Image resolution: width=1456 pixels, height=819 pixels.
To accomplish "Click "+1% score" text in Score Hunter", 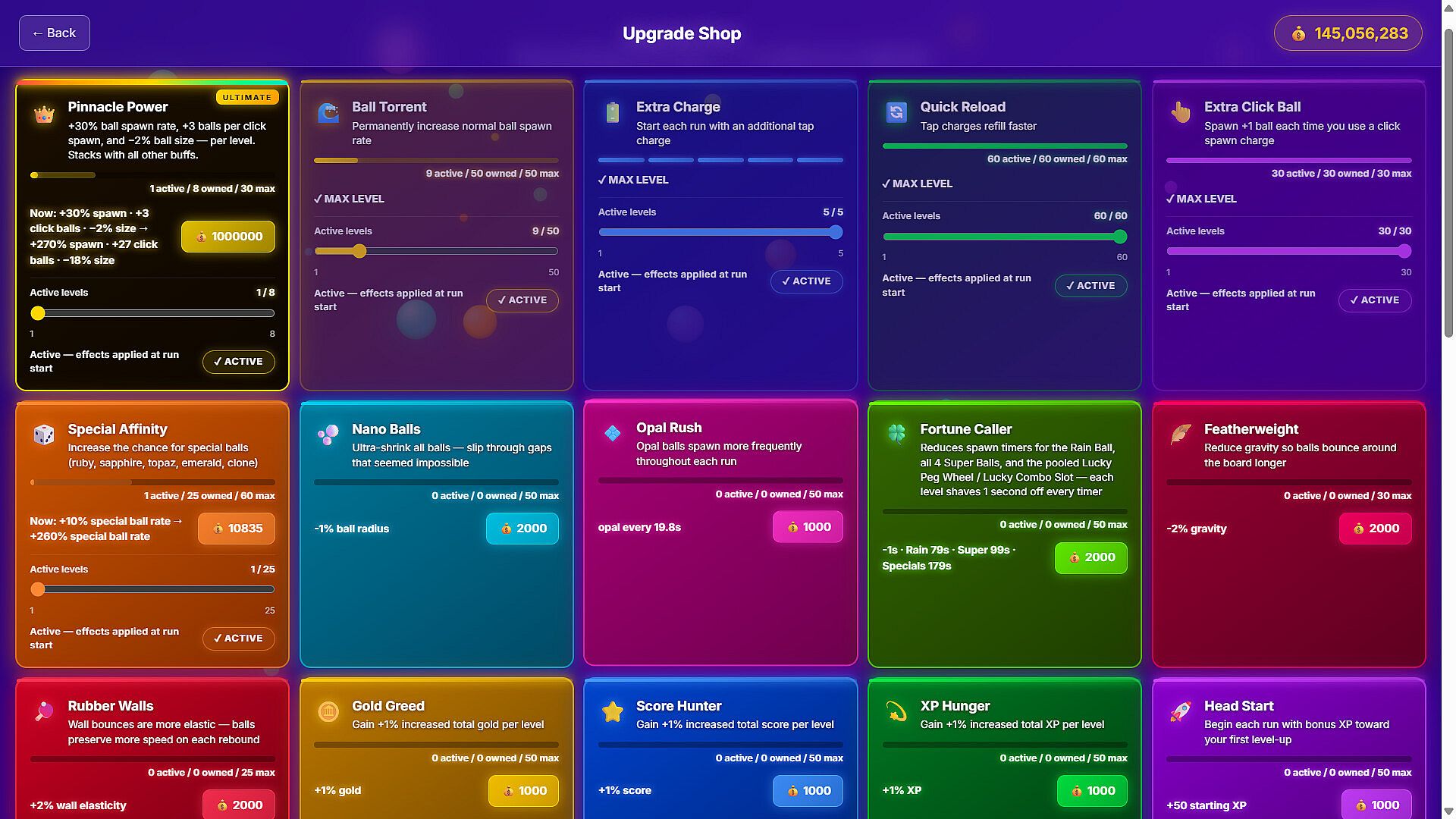I will click(x=625, y=790).
